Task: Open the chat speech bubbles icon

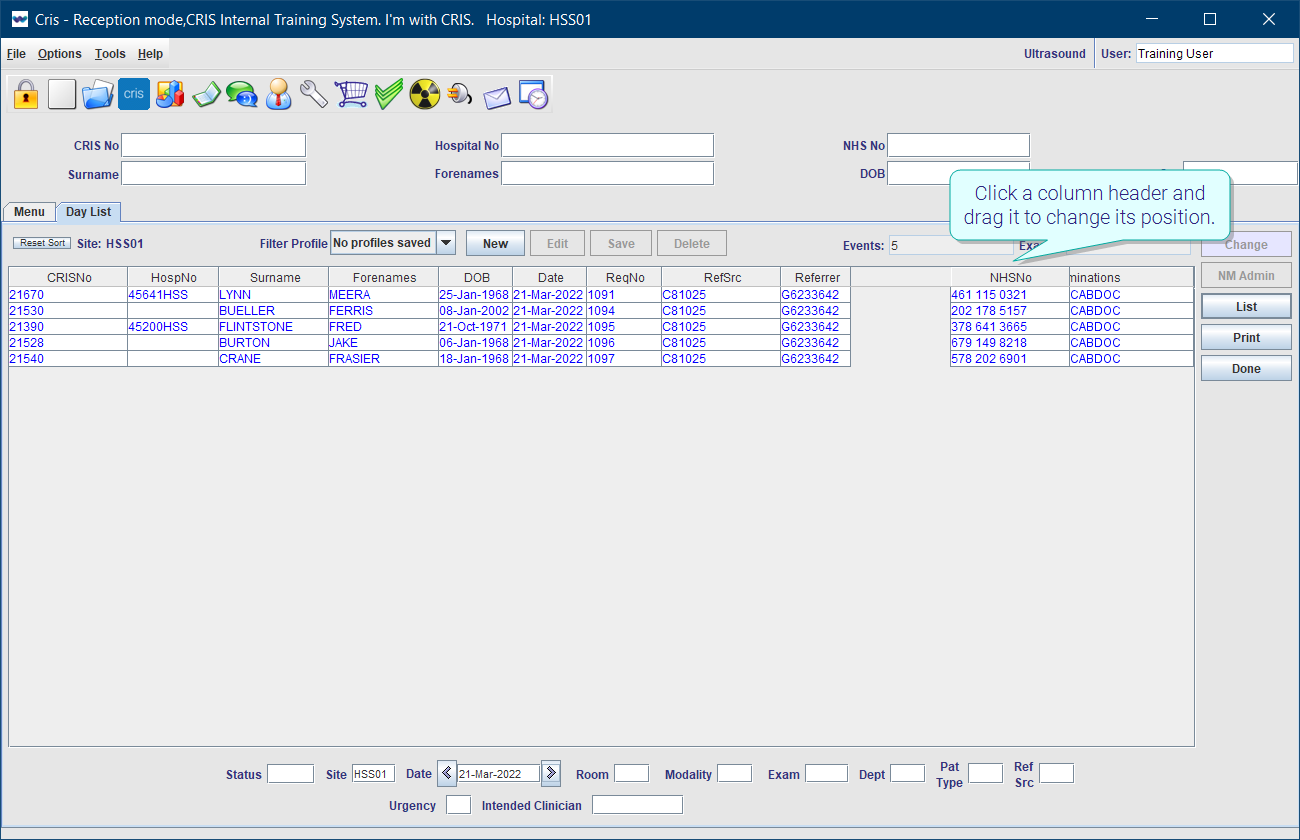Action: pos(242,94)
